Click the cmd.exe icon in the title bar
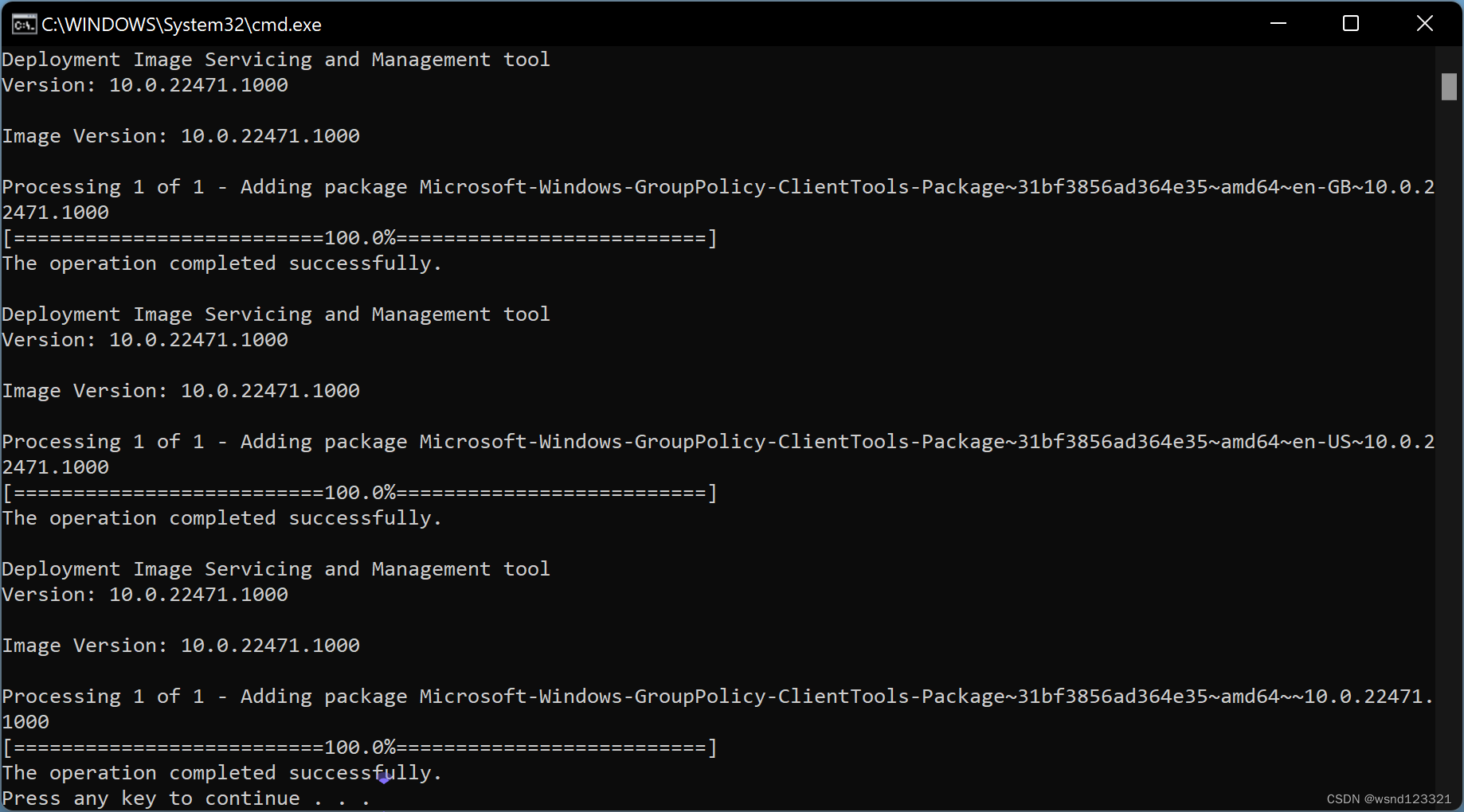Viewport: 1464px width, 812px height. coord(24,24)
